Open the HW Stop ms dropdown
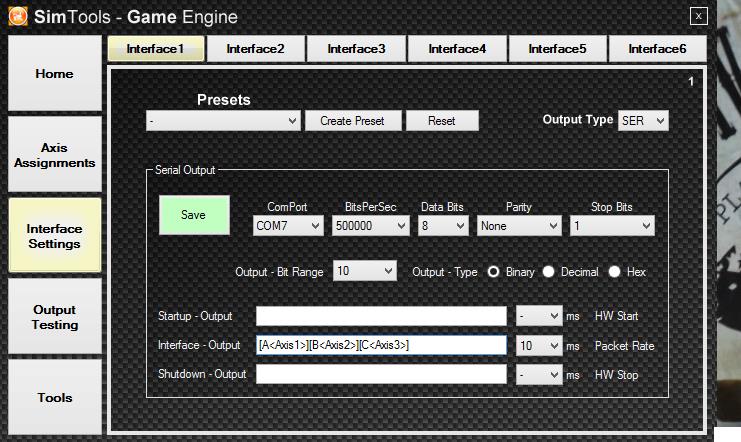This screenshot has height=442, width=741. [x=539, y=375]
